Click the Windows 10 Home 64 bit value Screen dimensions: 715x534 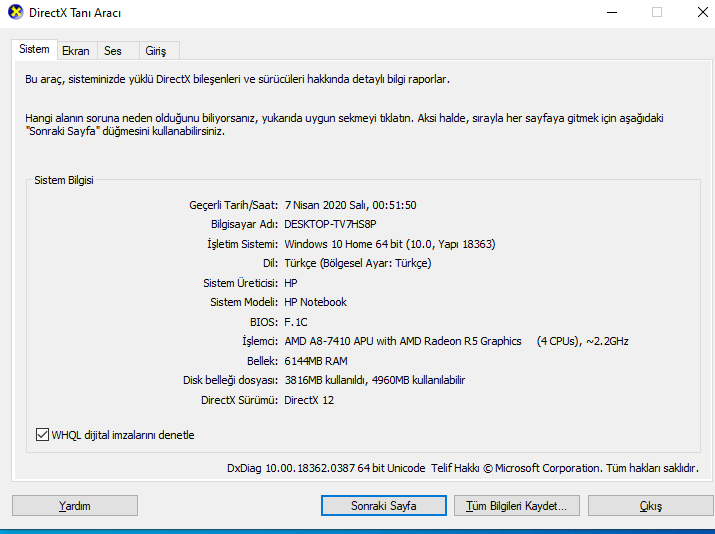390,244
